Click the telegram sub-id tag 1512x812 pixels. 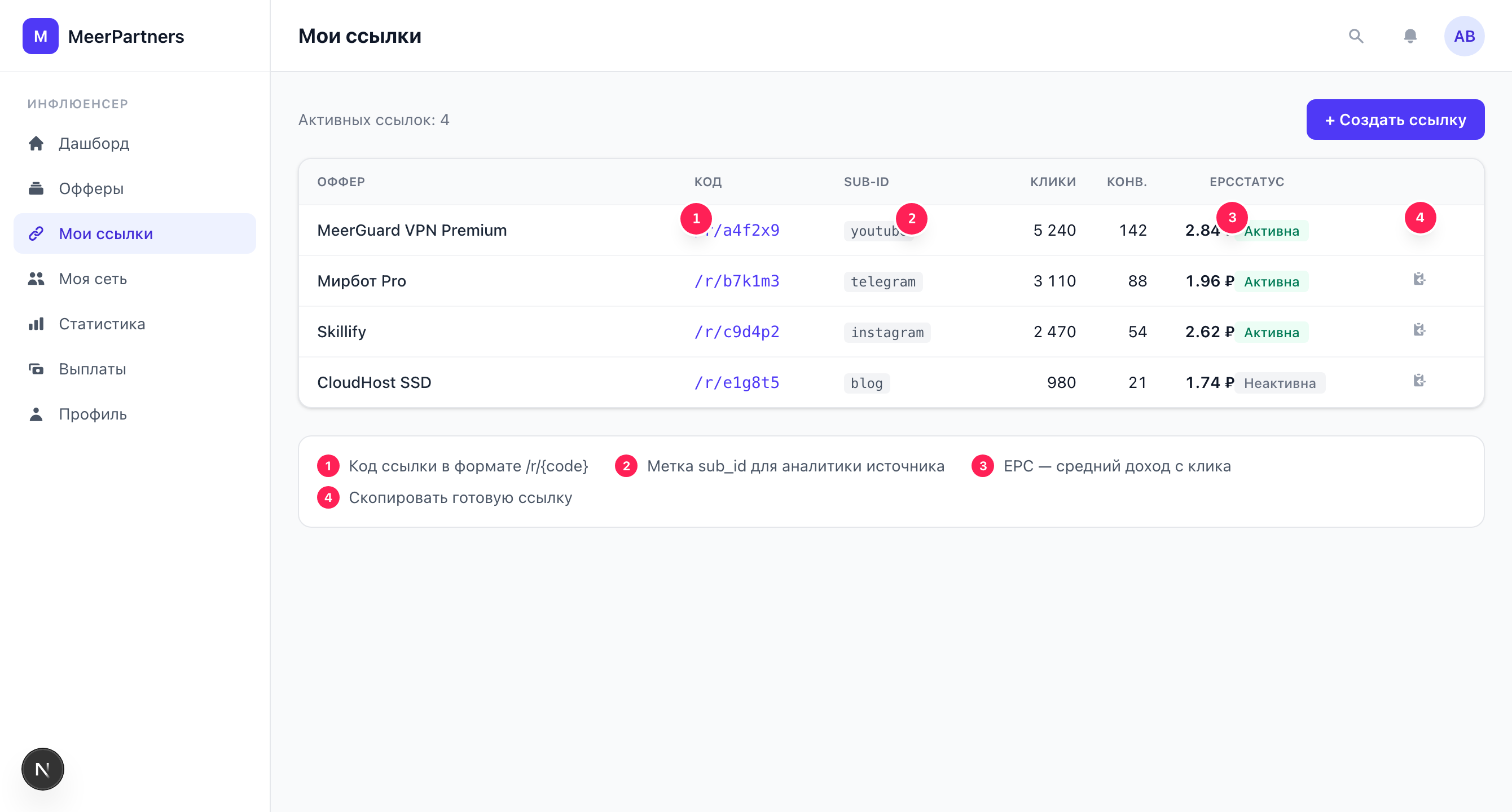(883, 281)
